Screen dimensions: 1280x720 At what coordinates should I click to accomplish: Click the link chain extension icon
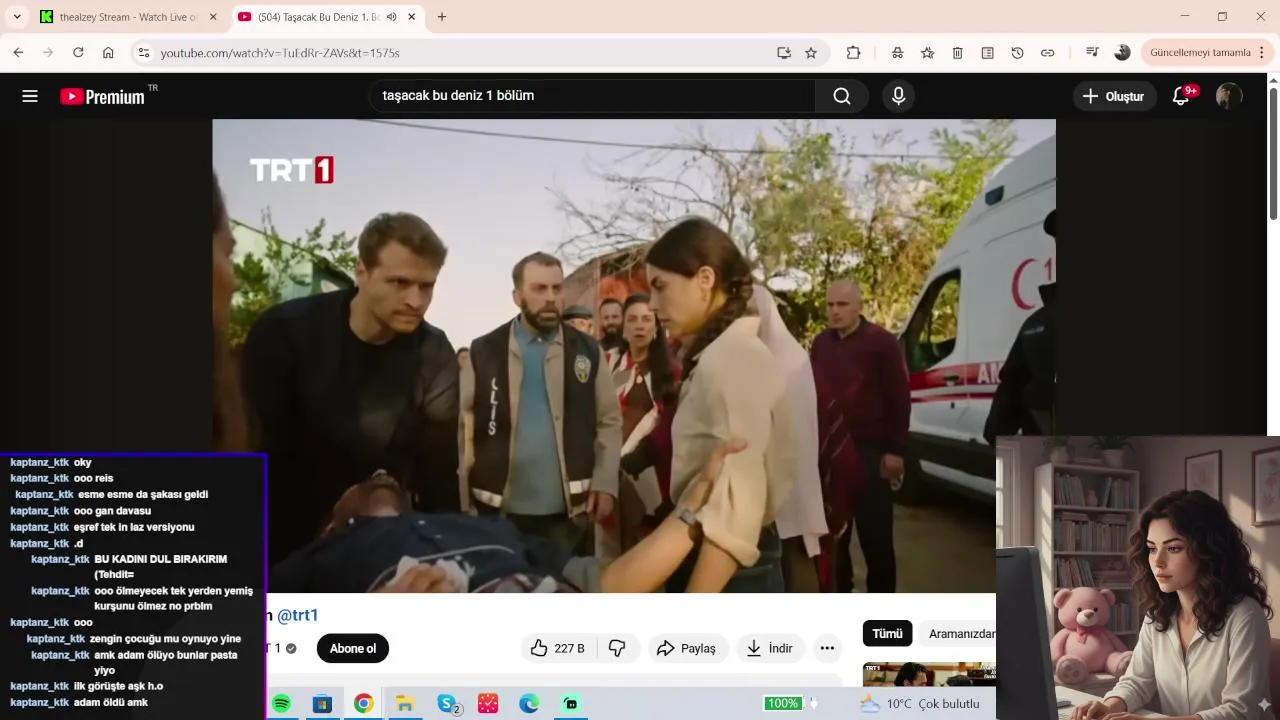[1047, 53]
